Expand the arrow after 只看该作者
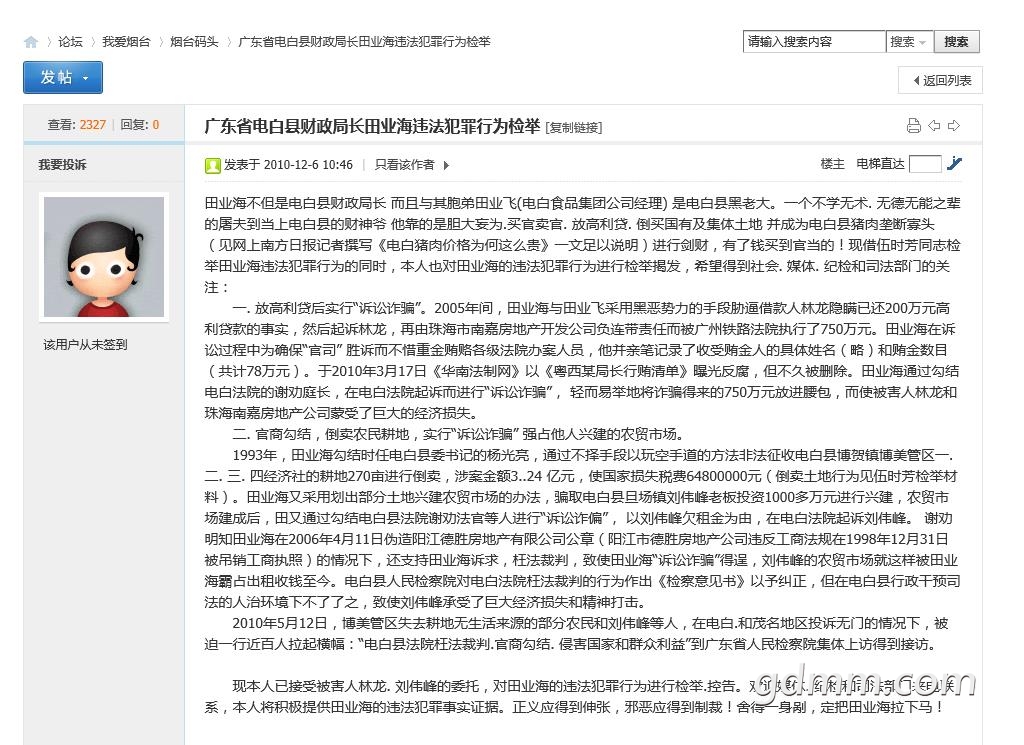Viewport: 1024px width, 745px height. 446,165
